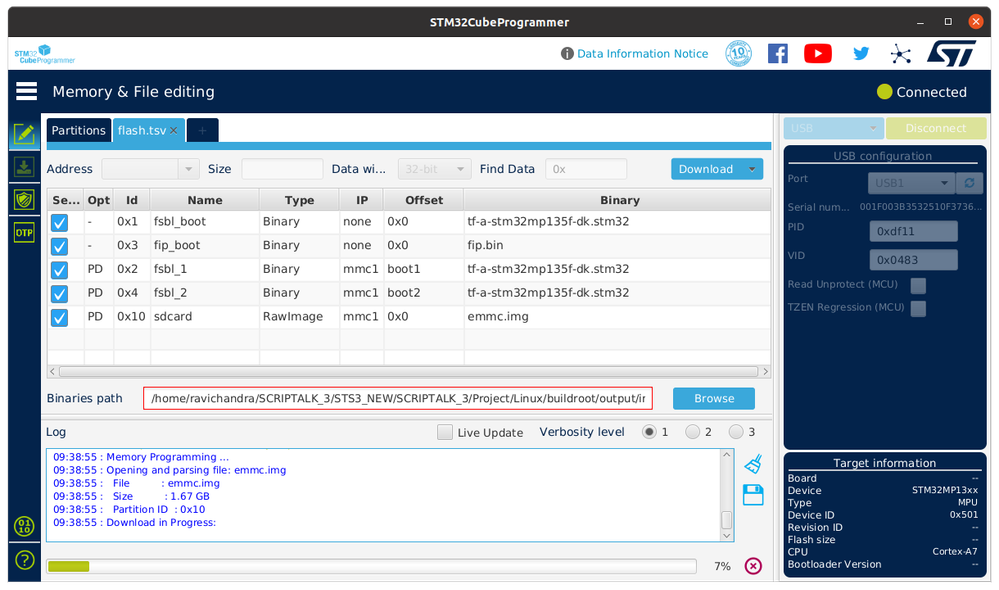Cancel the download with red X icon
The image size is (999, 590).
pyautogui.click(x=753, y=566)
